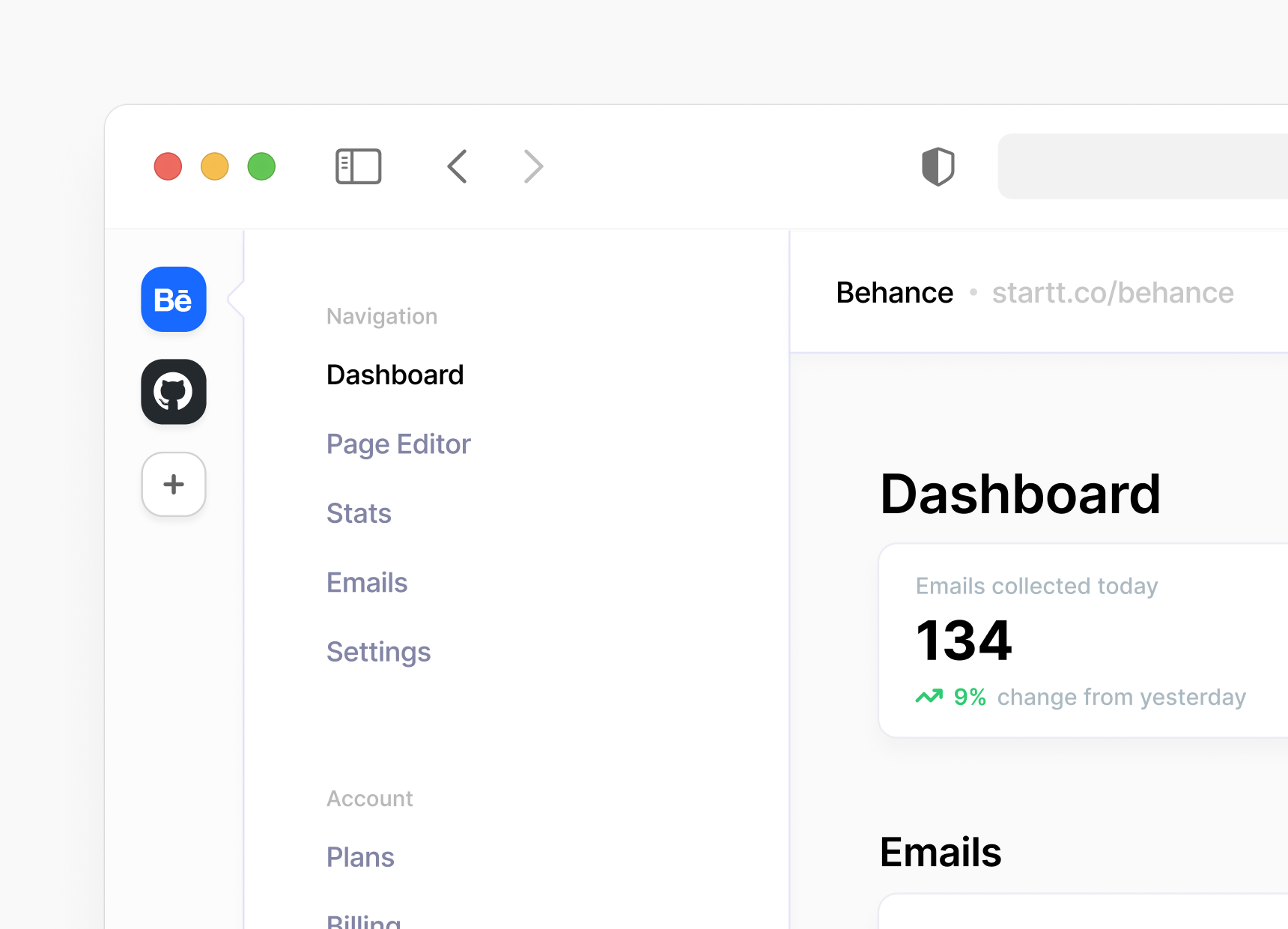Click the "Account" section label
Screen dimensions: 1288x929
click(x=370, y=799)
